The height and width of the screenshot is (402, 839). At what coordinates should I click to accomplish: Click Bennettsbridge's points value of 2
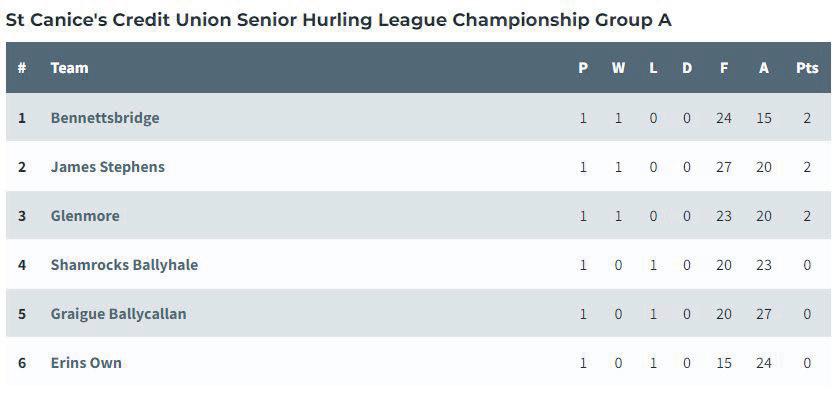tap(807, 118)
